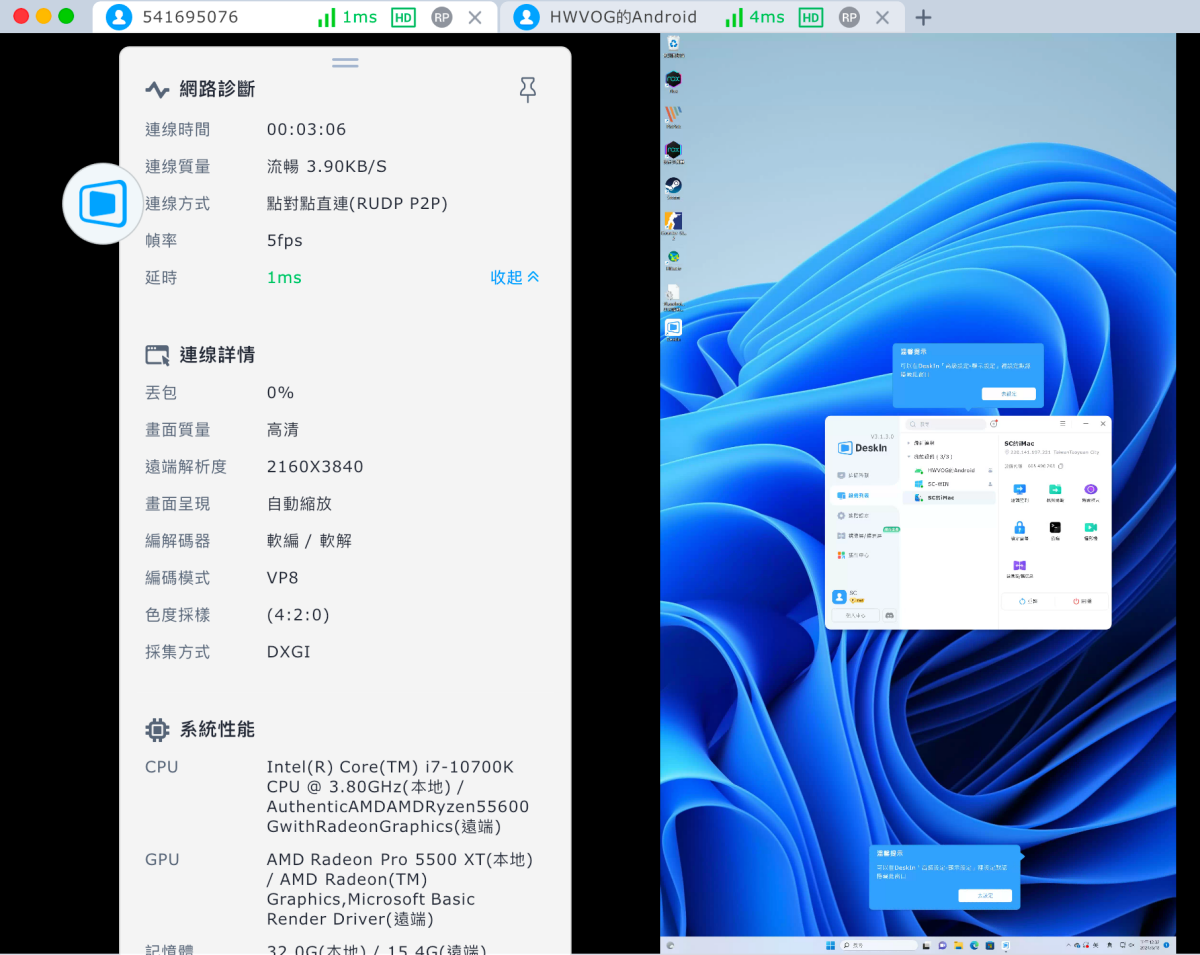Screen dimensions: 1200x955
Task: Open the Recycle Bin desktop icon
Action: (674, 43)
